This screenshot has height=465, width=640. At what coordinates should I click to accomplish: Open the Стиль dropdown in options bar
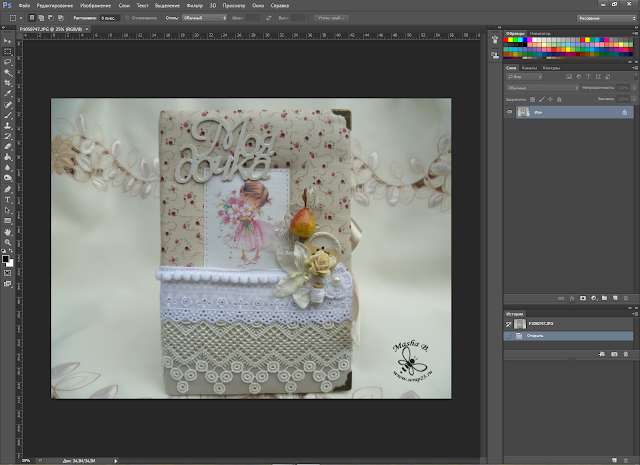click(x=204, y=18)
